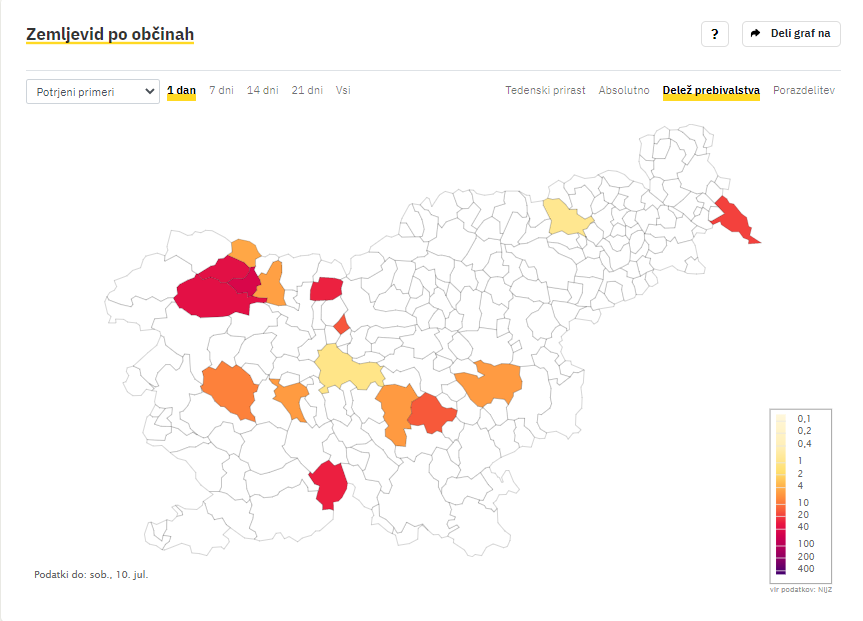Open the Potrjeni primeri dropdown

coord(92,91)
